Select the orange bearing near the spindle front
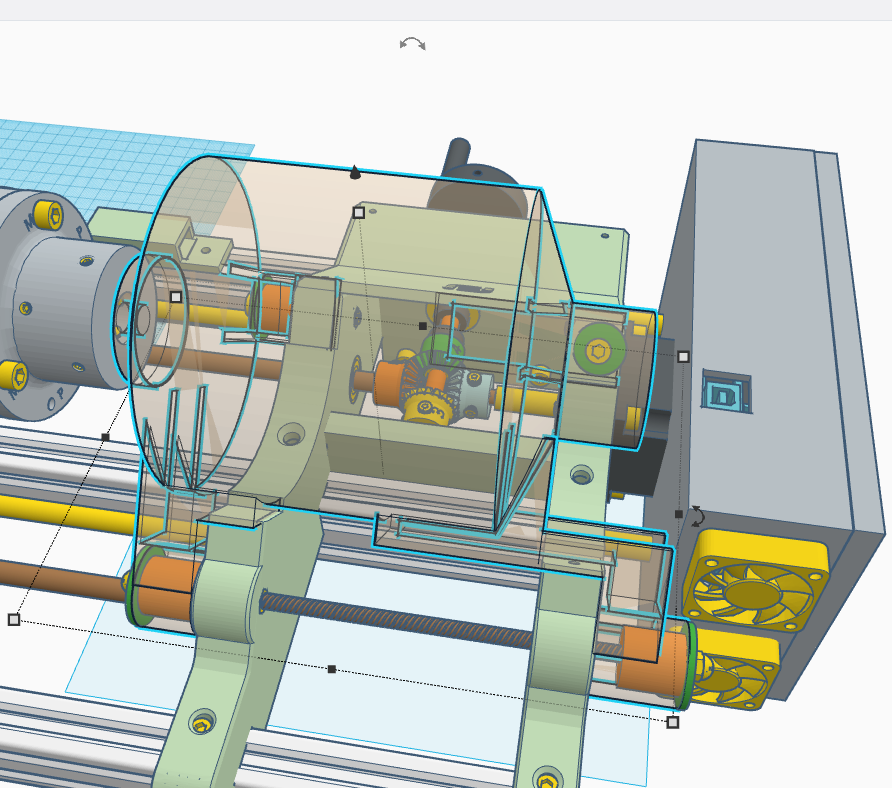 (274, 308)
